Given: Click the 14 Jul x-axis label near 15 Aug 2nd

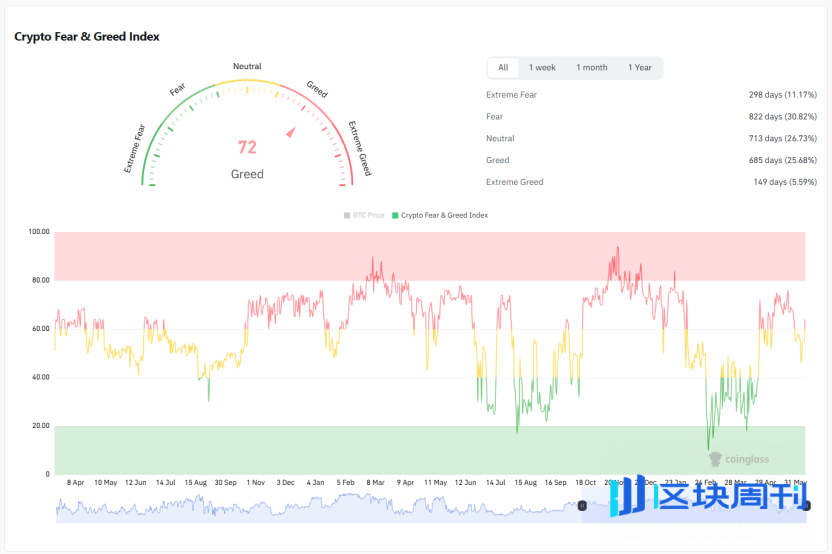Looking at the screenshot, I should (x=496, y=482).
